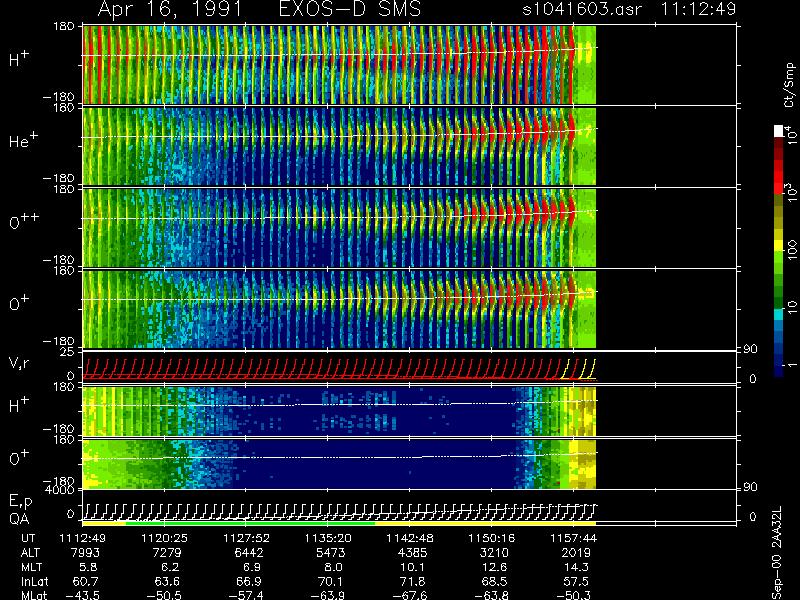Click the 'UT' row label

[29, 538]
